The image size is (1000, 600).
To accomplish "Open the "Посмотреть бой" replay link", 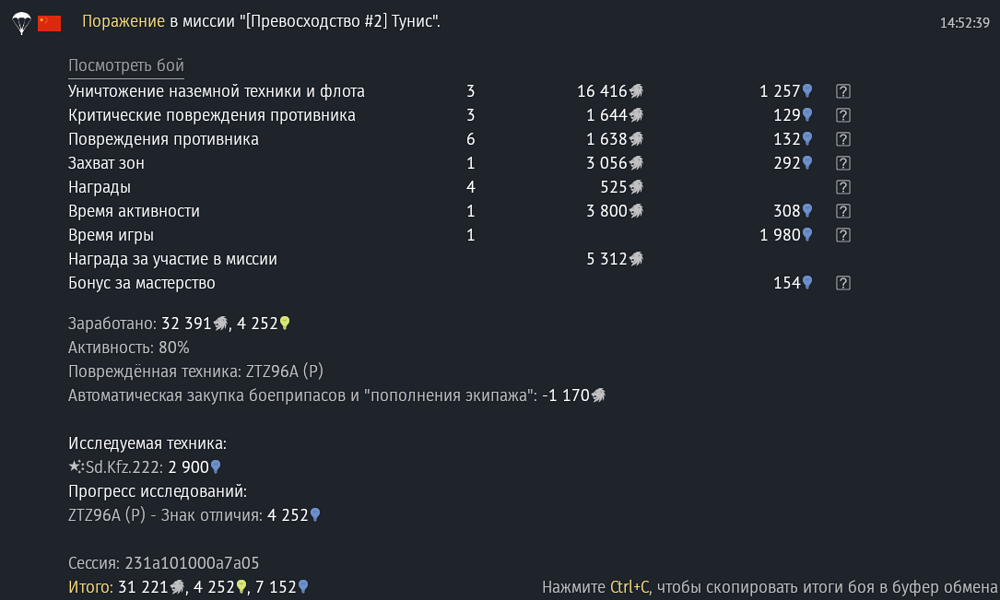I will pyautogui.click(x=126, y=66).
